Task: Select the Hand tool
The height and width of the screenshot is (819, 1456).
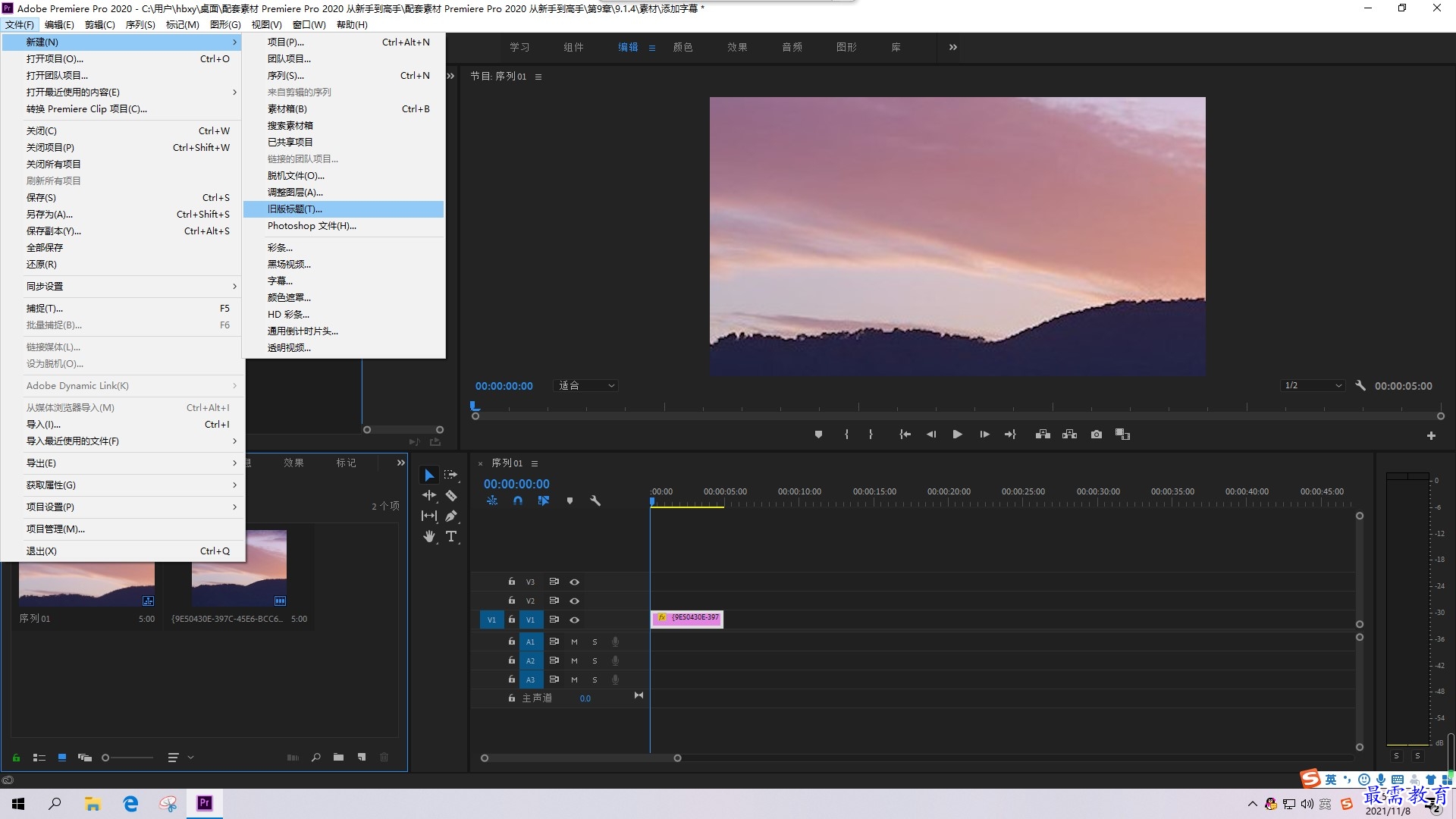Action: (x=429, y=536)
